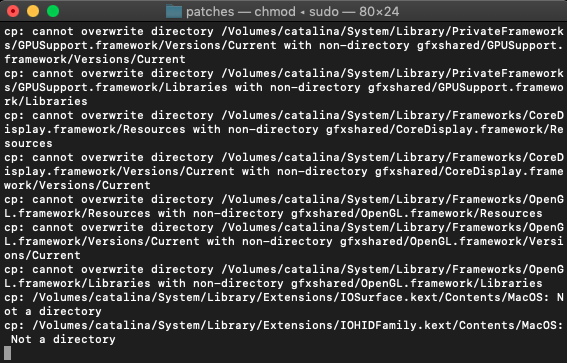The width and height of the screenshot is (567, 363).
Task: Click 's/GPUSupport.framework/Libraries with non-directory' line
Action: pos(284,87)
